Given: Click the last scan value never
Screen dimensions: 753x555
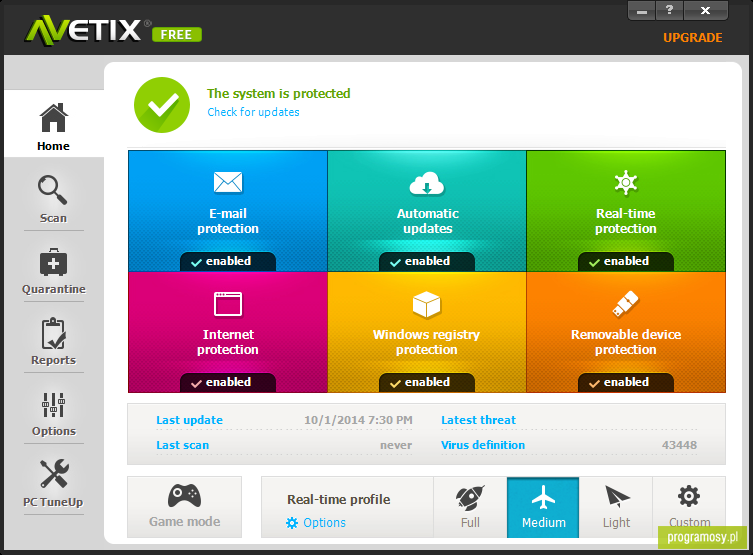Looking at the screenshot, I should [x=396, y=446].
